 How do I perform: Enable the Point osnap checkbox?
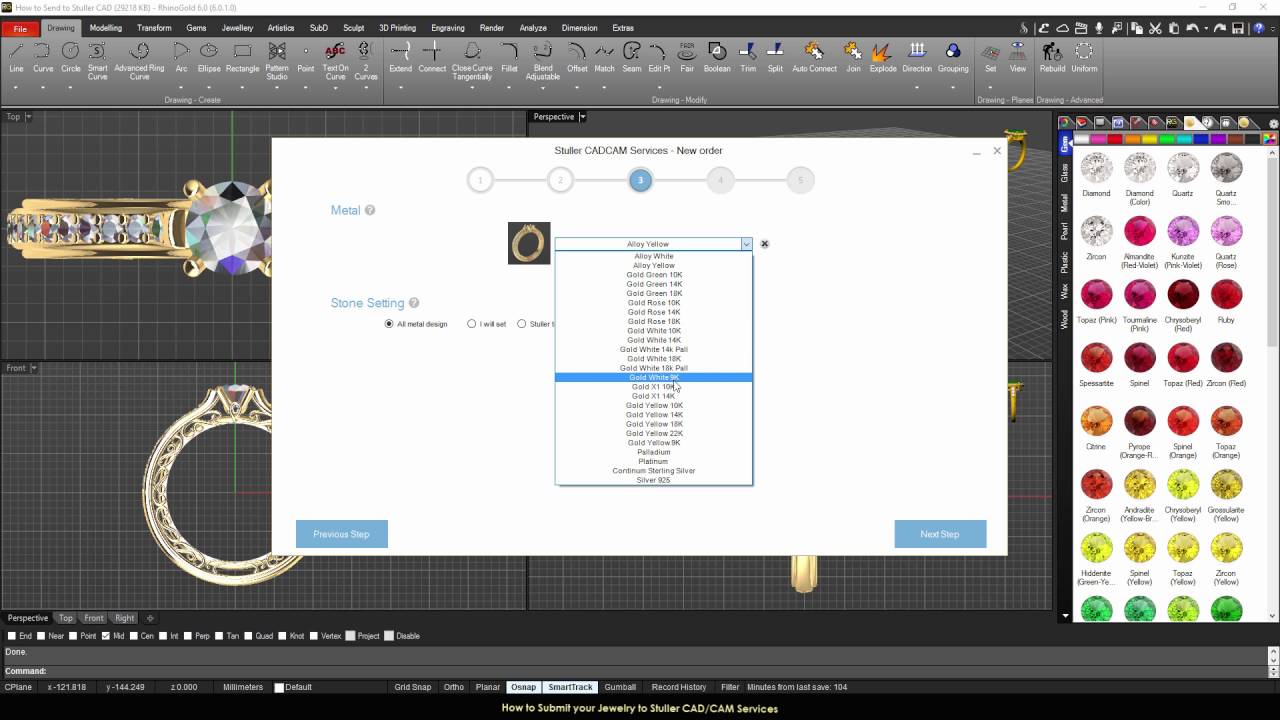[73, 636]
